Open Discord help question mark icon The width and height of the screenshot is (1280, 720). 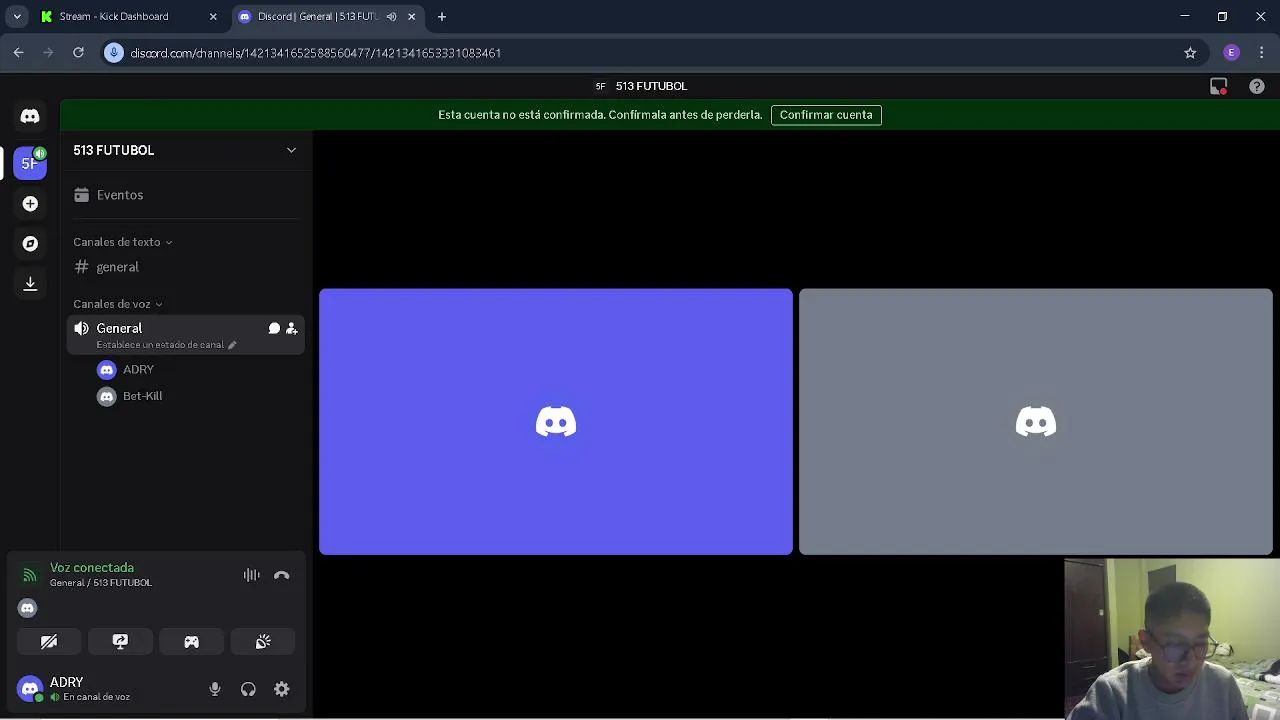tap(1257, 87)
